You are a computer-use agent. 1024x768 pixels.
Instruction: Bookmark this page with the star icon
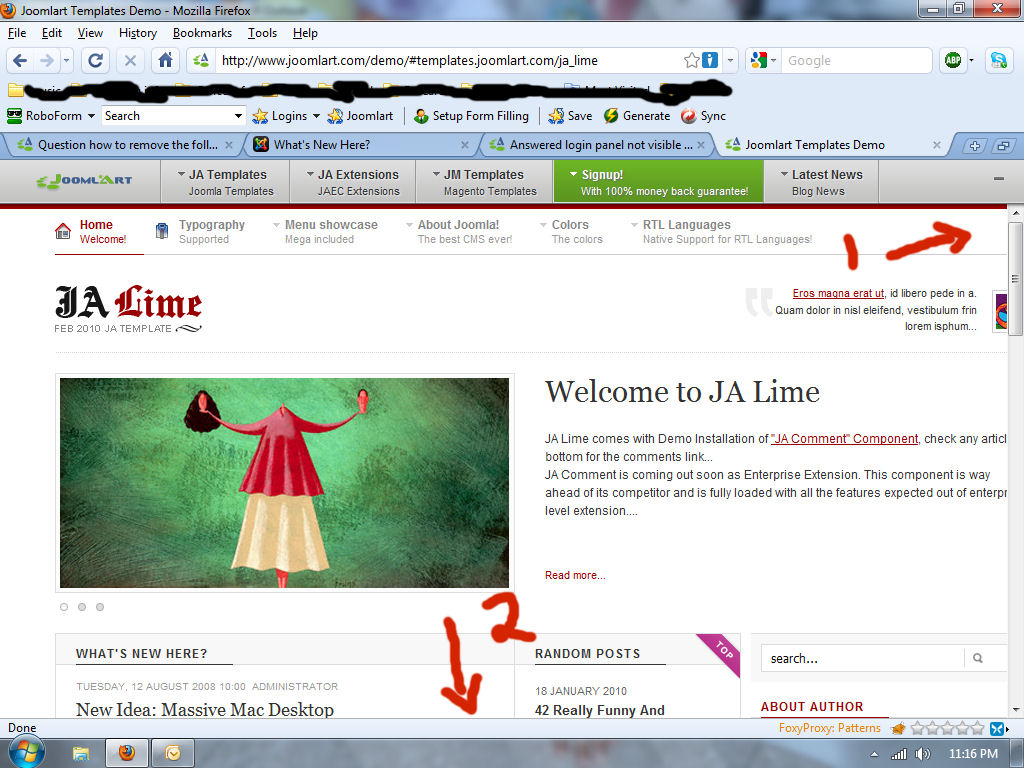coord(692,61)
